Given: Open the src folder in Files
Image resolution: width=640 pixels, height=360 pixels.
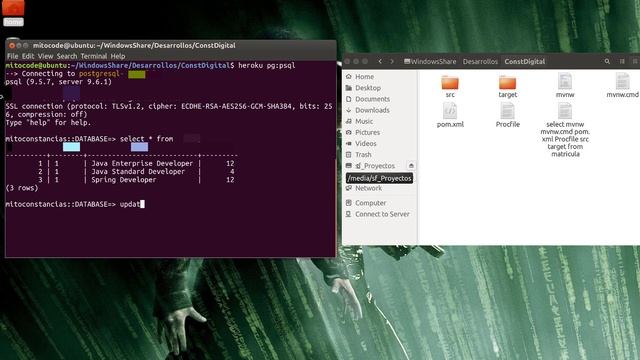Looking at the screenshot, I should point(450,83).
